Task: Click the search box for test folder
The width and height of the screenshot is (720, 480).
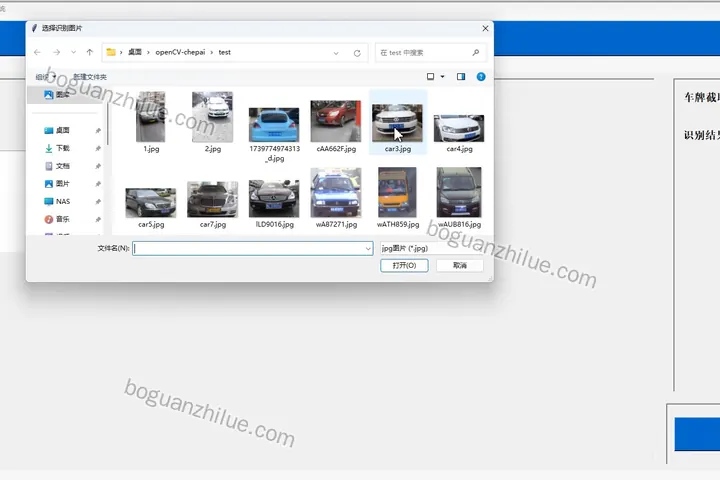Action: tap(431, 53)
